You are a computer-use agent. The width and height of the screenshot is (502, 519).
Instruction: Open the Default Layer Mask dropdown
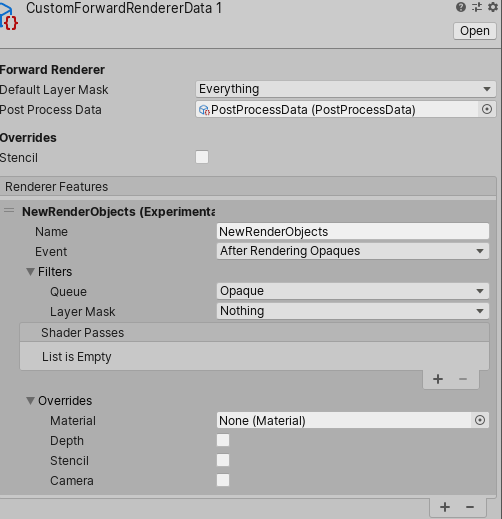click(346, 89)
